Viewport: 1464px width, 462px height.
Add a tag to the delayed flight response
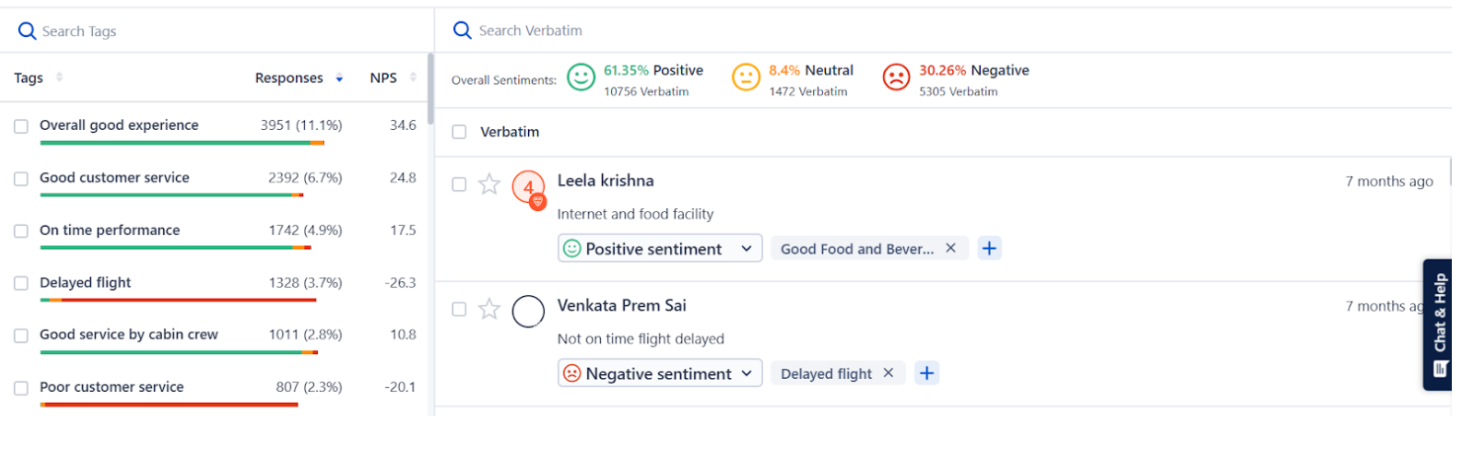point(927,373)
